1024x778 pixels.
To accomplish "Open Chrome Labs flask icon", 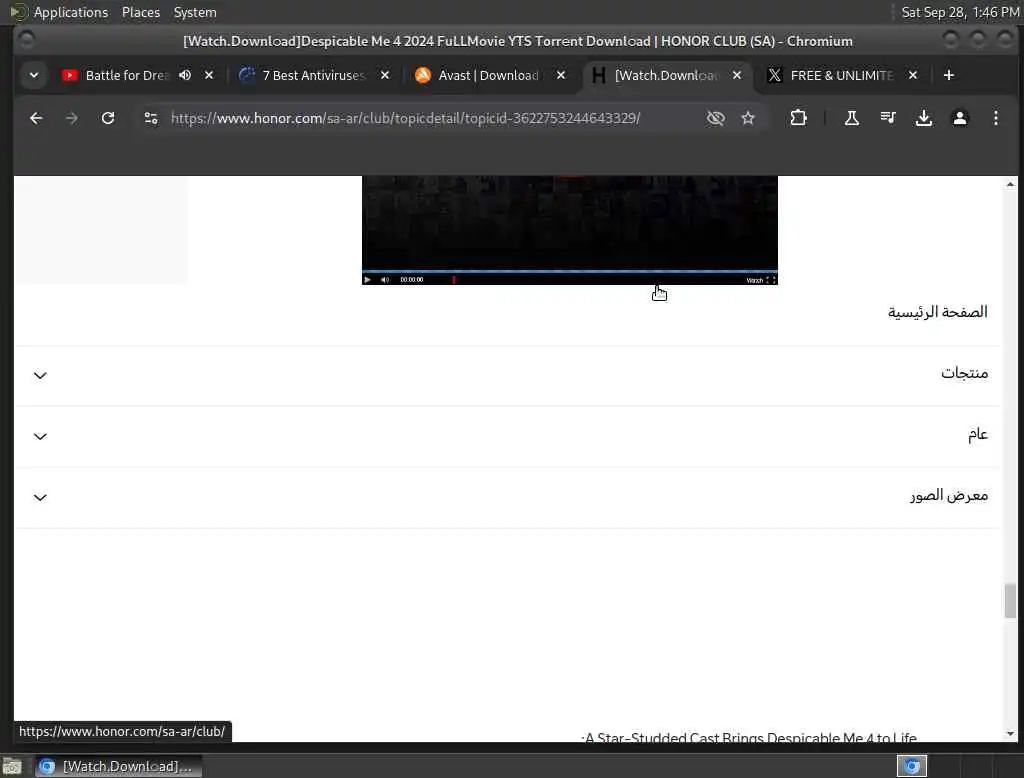I will coord(852,118).
